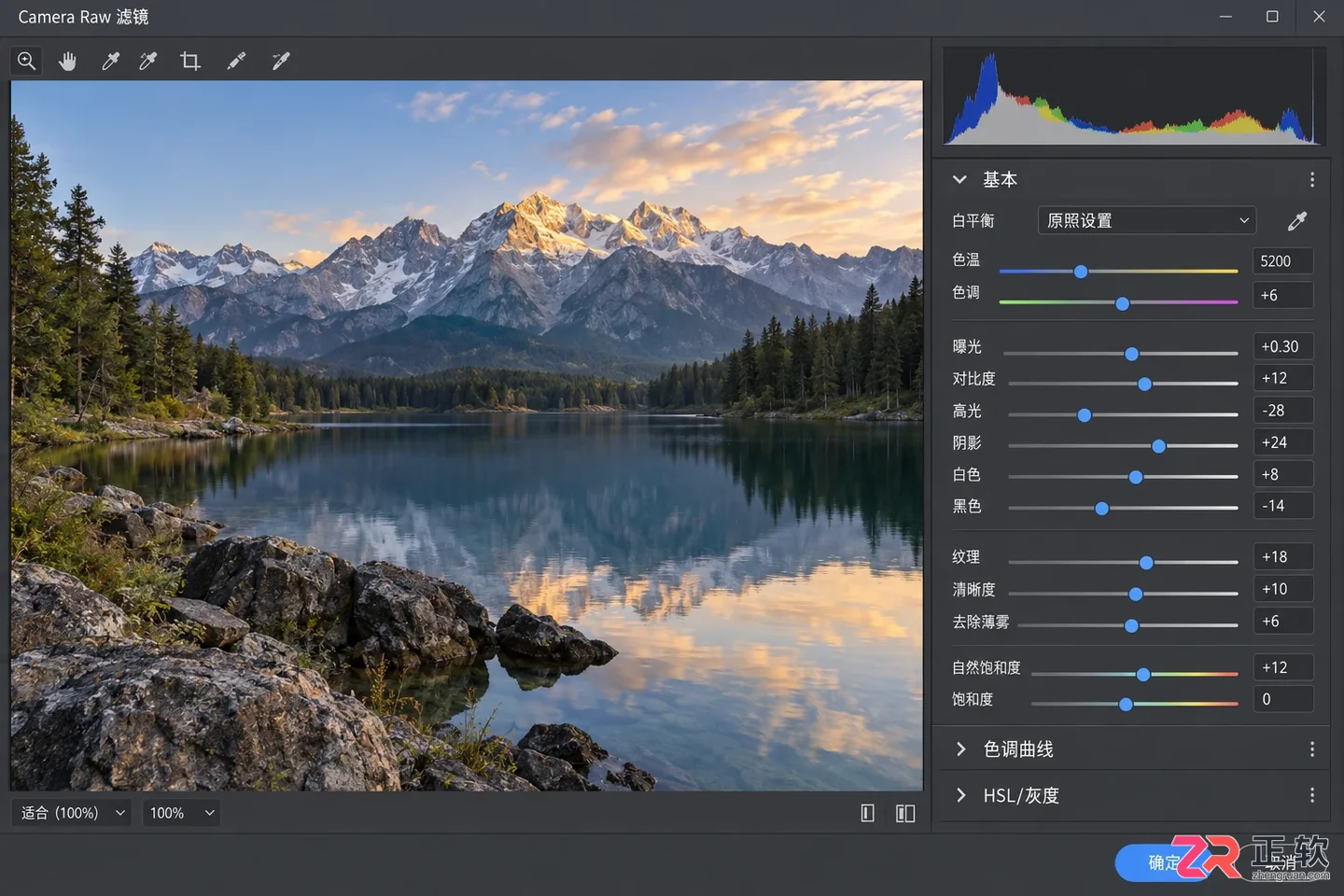The image size is (1344, 896).
Task: Select the Zoom tool in the toolbar
Action: pyautogui.click(x=27, y=62)
